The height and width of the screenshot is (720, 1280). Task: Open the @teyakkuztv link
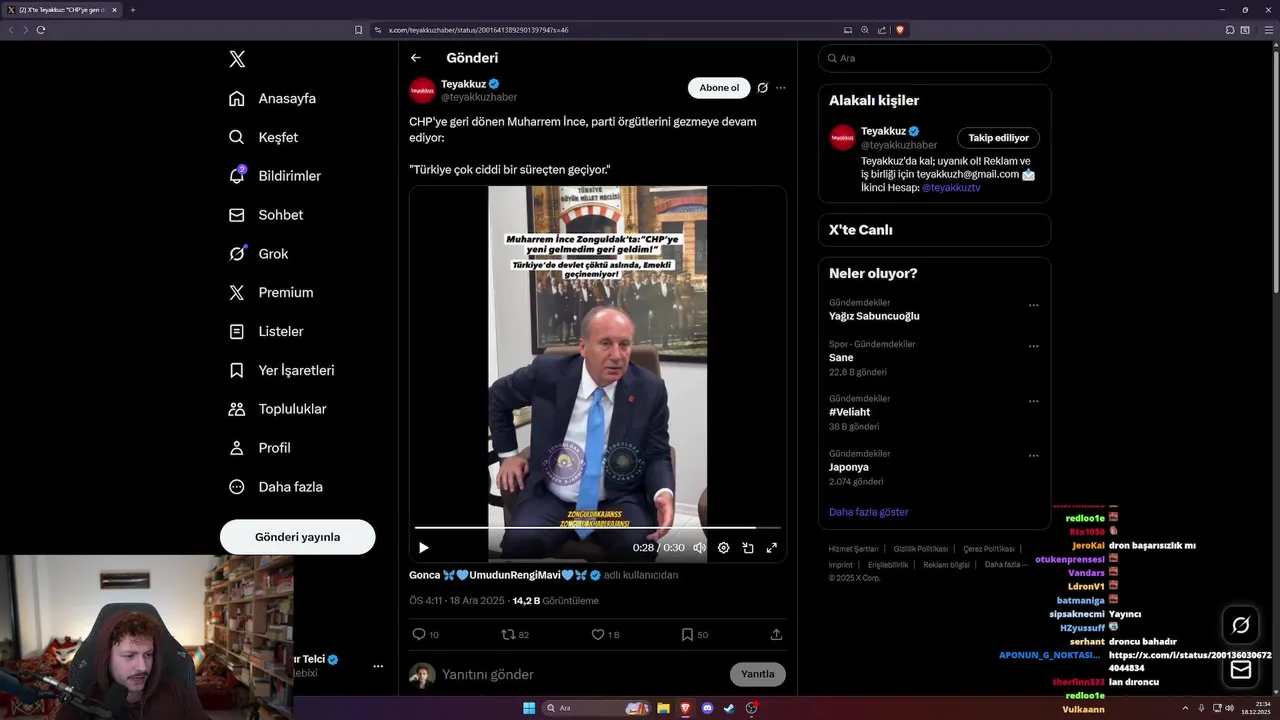[x=951, y=187]
